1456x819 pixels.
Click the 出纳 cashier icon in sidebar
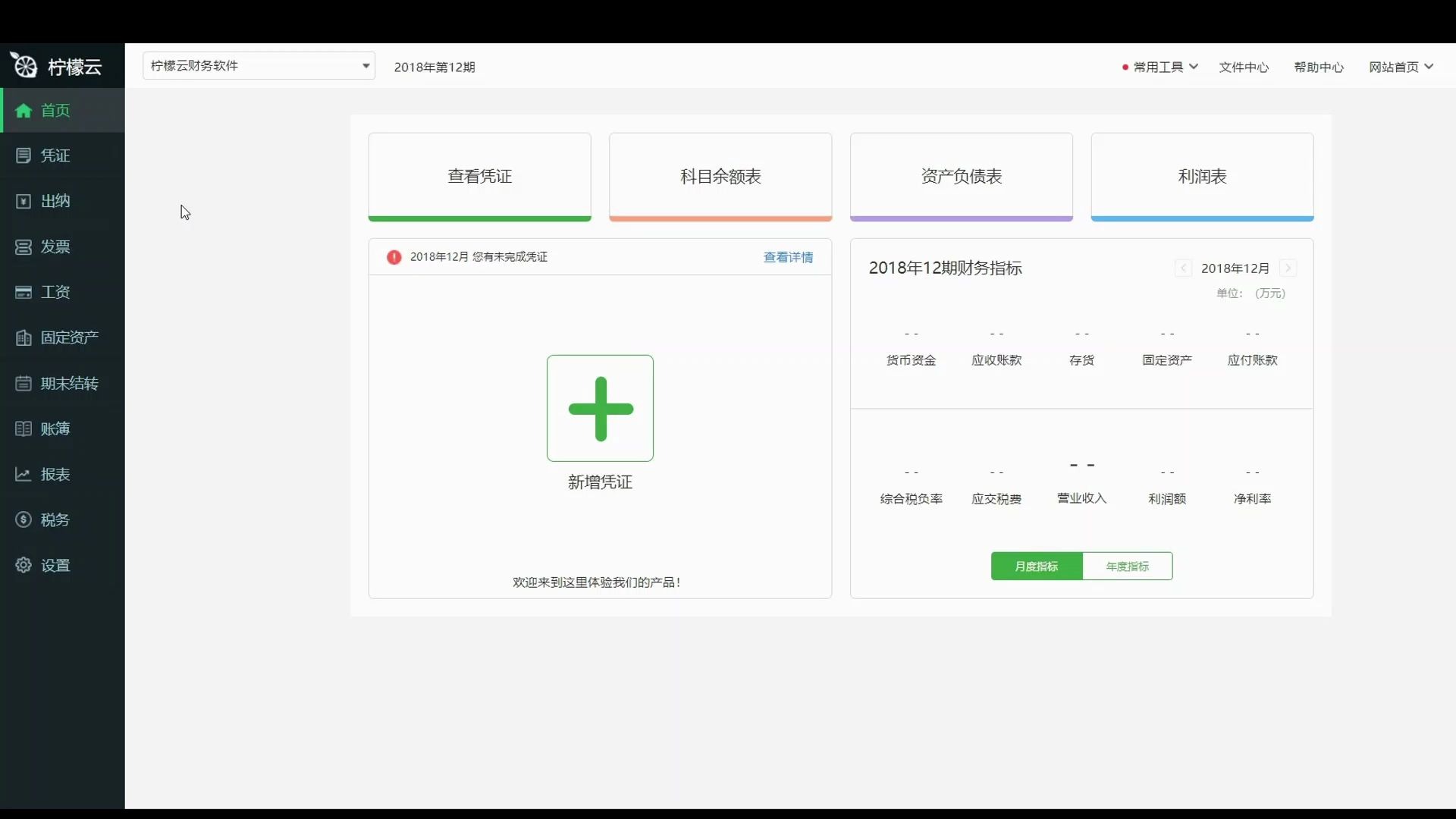pyautogui.click(x=24, y=201)
